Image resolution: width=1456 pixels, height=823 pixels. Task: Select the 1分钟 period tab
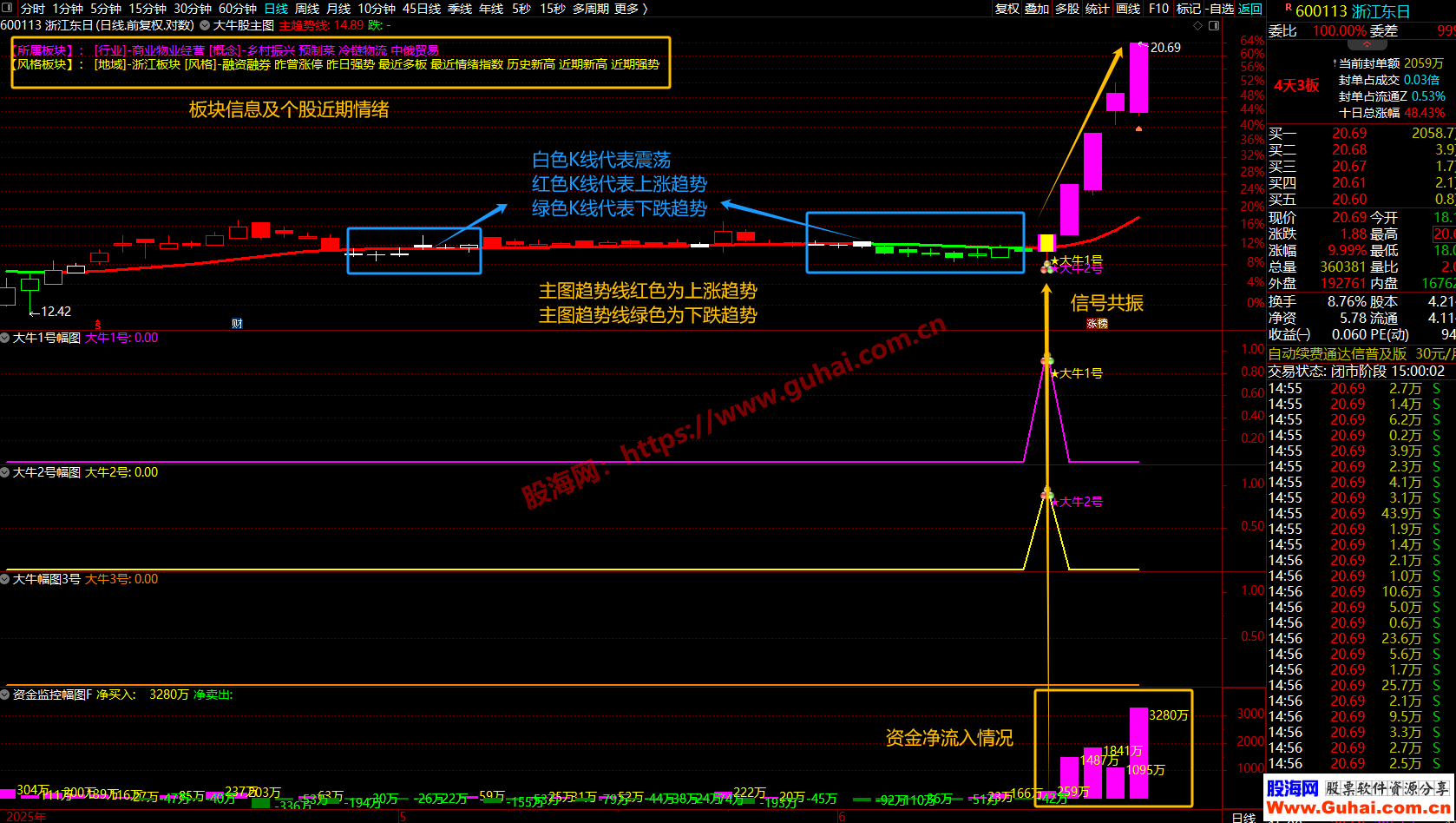coord(68,9)
